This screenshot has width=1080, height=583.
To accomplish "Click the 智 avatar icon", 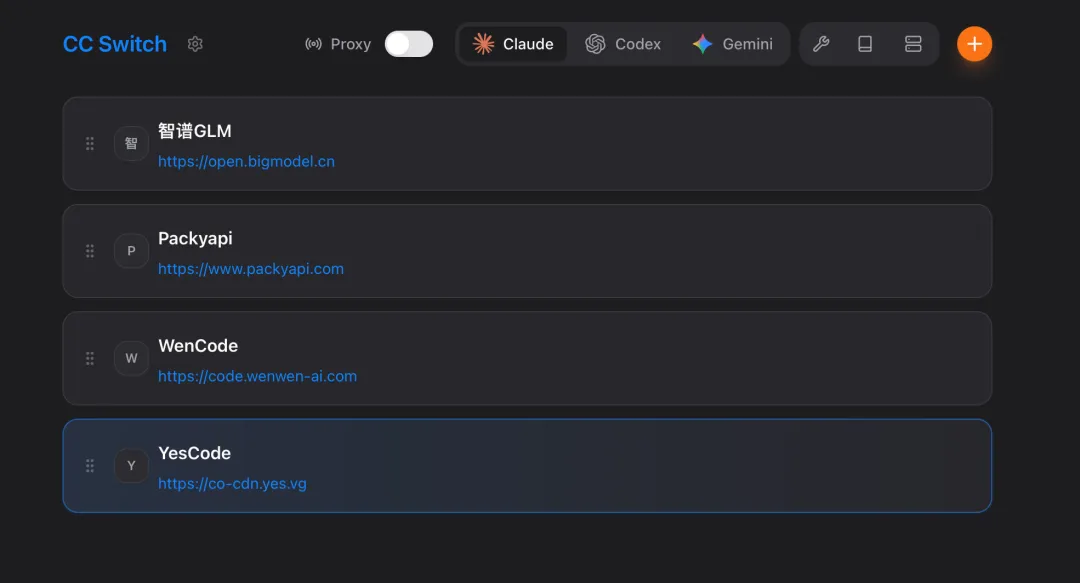I will point(131,143).
